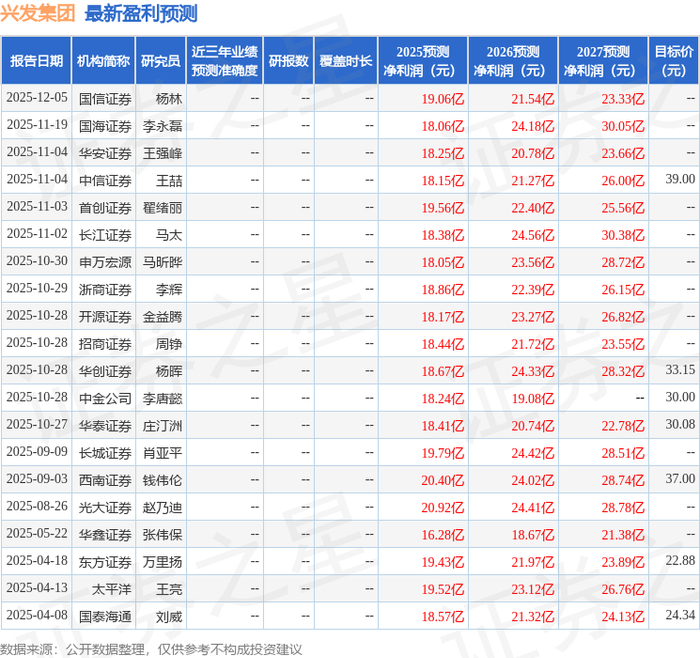Click the 2025预测净利润 header
700x658 pixels.
coord(423,61)
